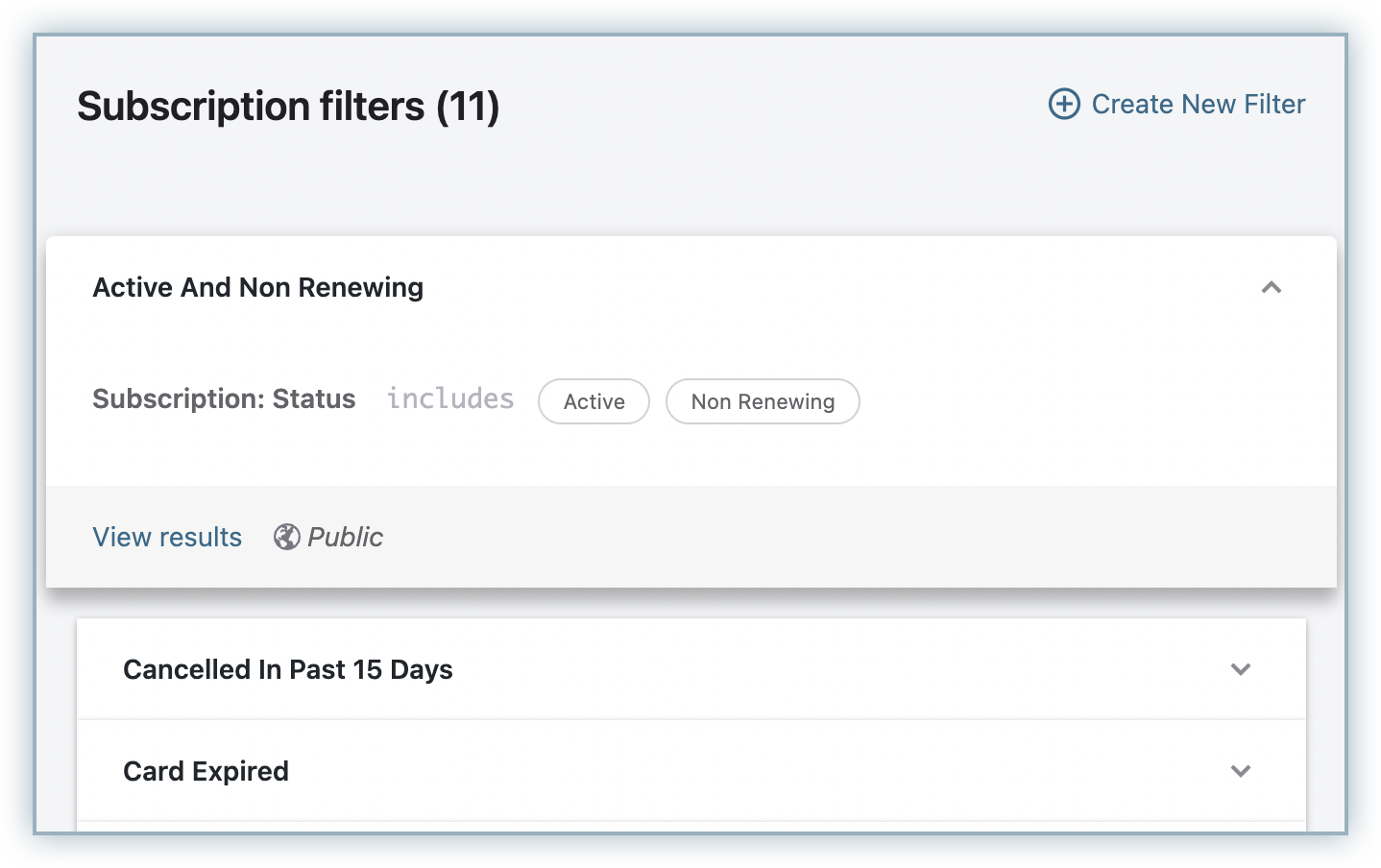The width and height of the screenshot is (1381, 868).
Task: Expand the Cancelled In Past 15 Days chevron
Action: click(x=1240, y=669)
